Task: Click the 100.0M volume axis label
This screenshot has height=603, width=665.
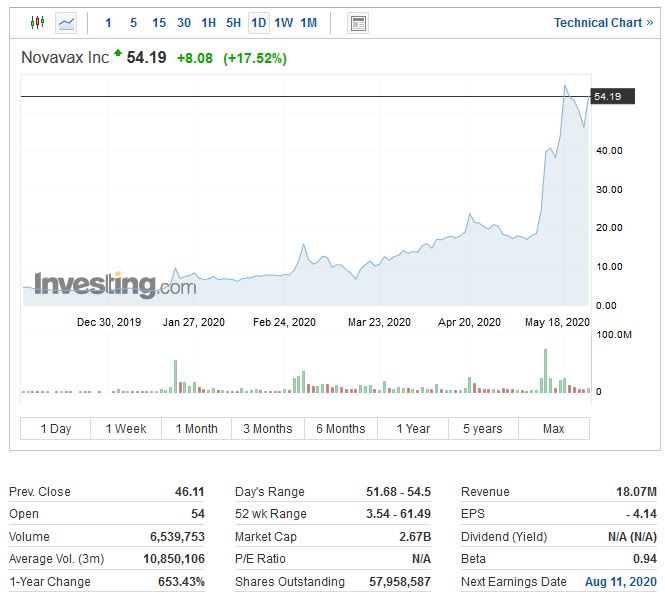Action: [x=614, y=335]
